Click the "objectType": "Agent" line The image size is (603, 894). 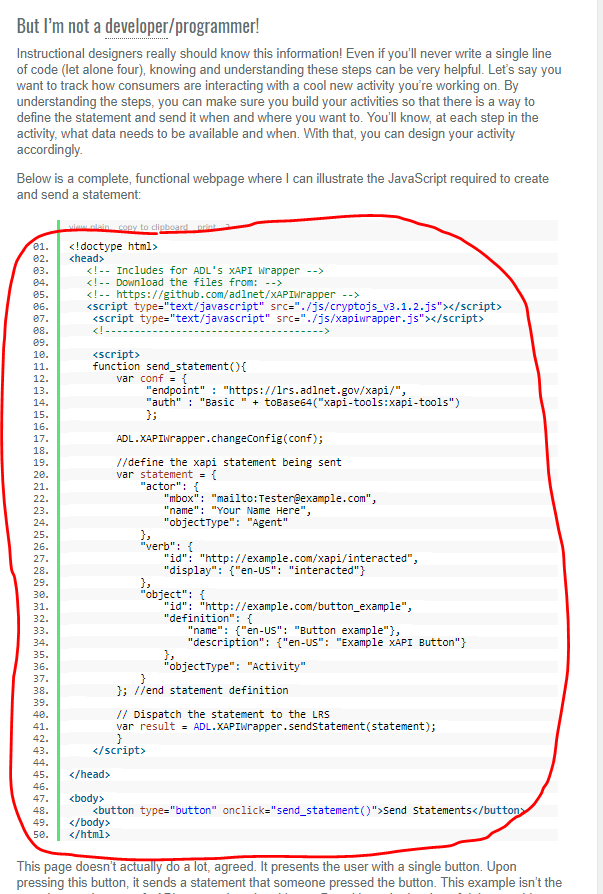click(226, 522)
